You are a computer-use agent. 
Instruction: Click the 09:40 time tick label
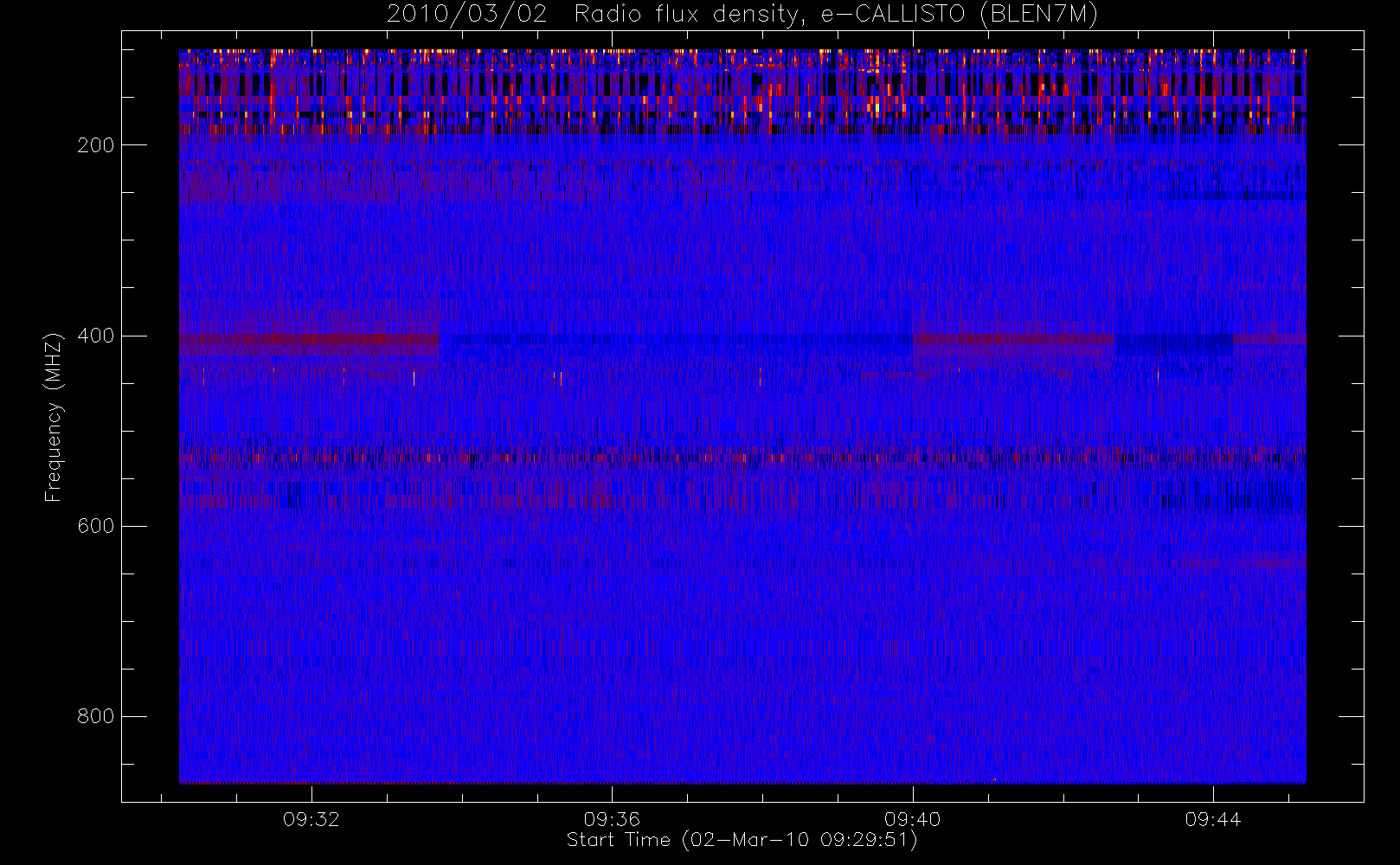point(912,819)
